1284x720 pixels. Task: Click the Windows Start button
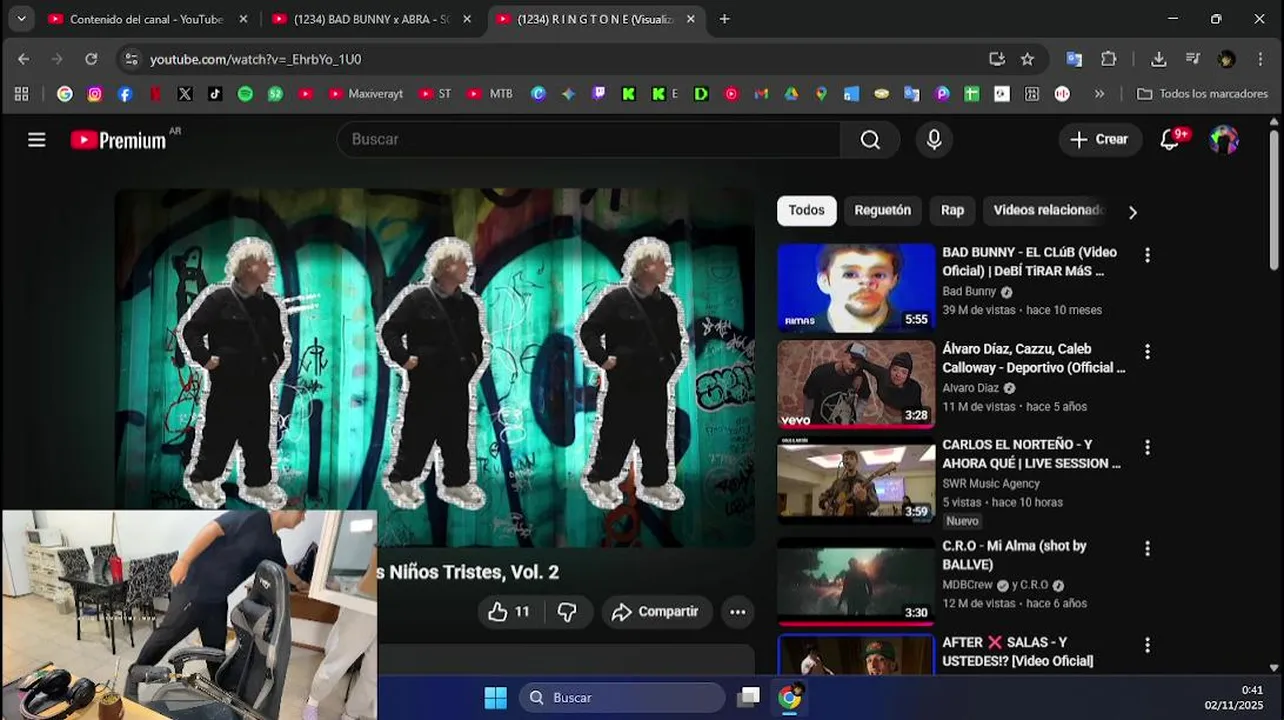(x=496, y=698)
